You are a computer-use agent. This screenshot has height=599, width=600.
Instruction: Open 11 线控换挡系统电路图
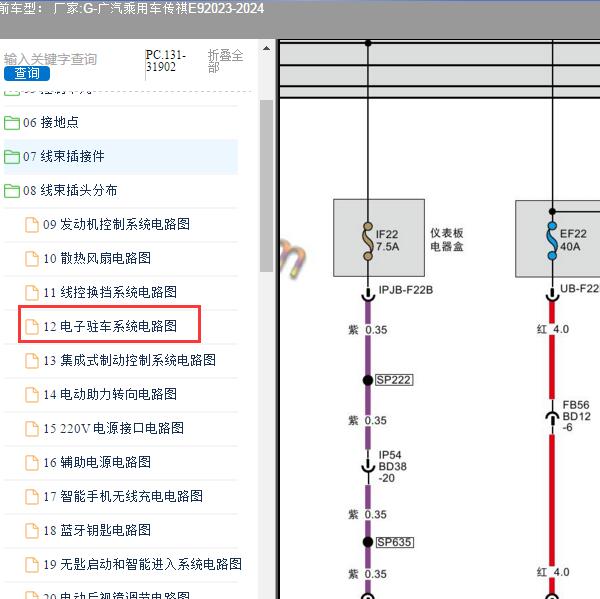coord(110,292)
